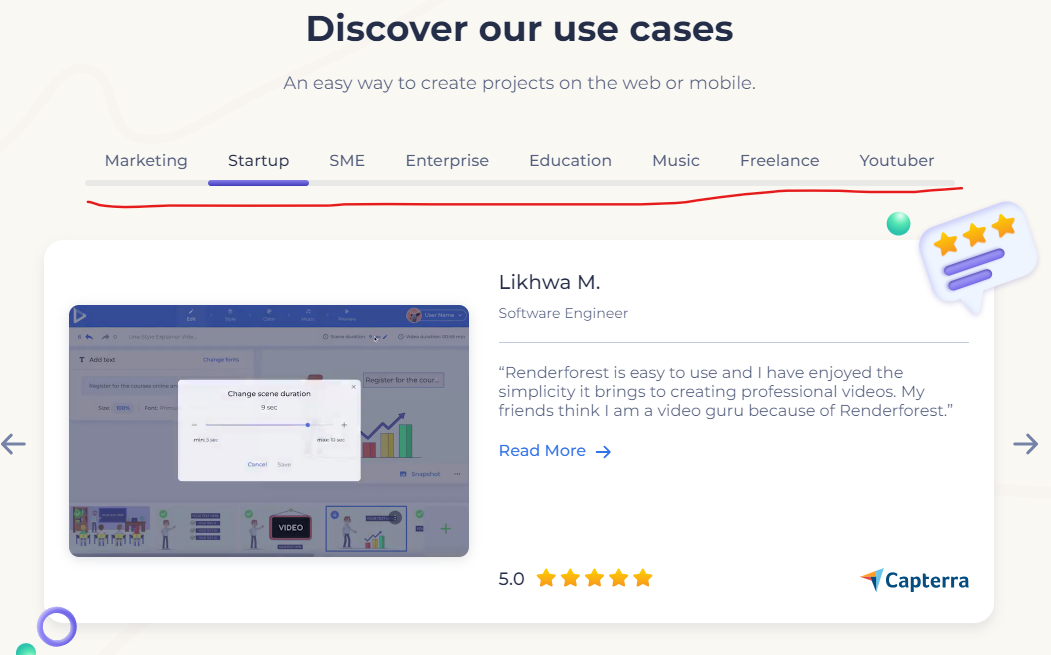Viewport: 1051px width, 655px height.
Task: Click the subtitle about web or mobile
Action: click(519, 83)
